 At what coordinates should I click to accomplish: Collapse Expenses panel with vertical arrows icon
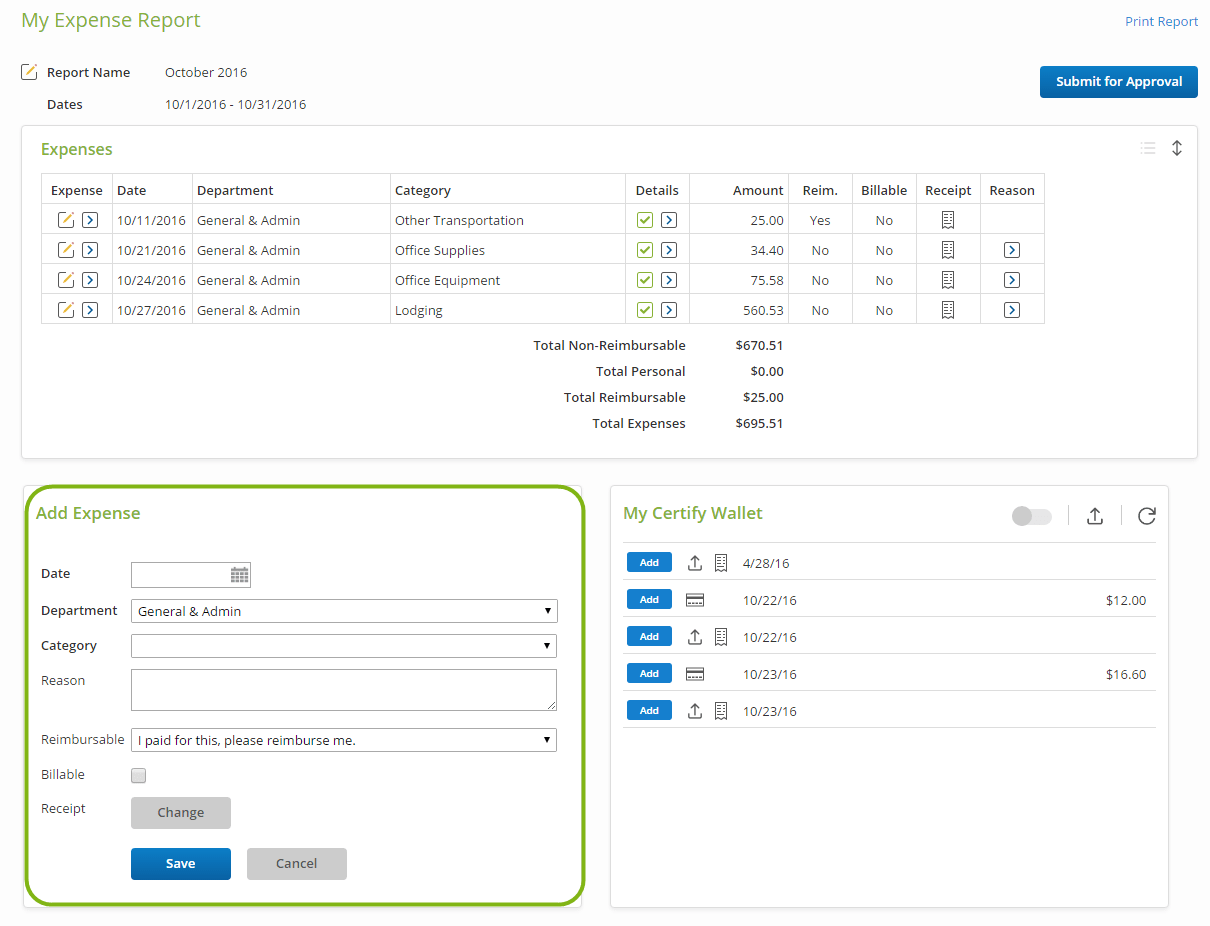pyautogui.click(x=1177, y=148)
